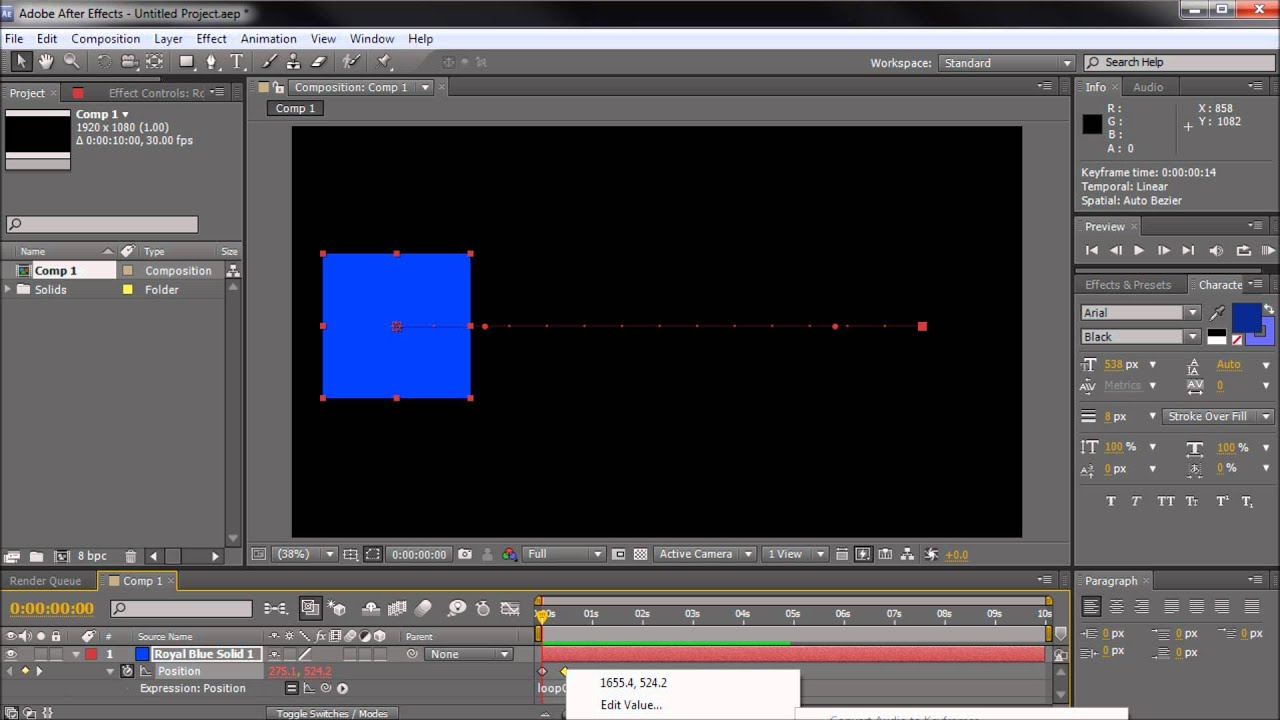Open the viewer magnification 38% dropdown
Viewport: 1280px width, 720px height.
[x=306, y=554]
